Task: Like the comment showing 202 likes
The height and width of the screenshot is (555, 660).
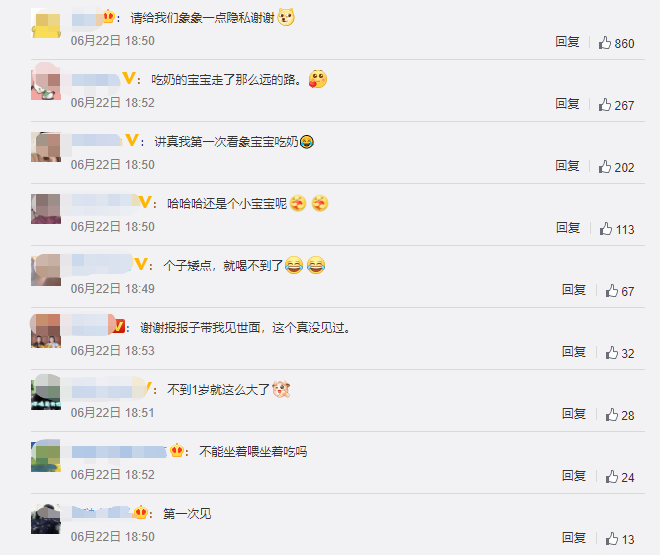Action: pyautogui.click(x=605, y=167)
